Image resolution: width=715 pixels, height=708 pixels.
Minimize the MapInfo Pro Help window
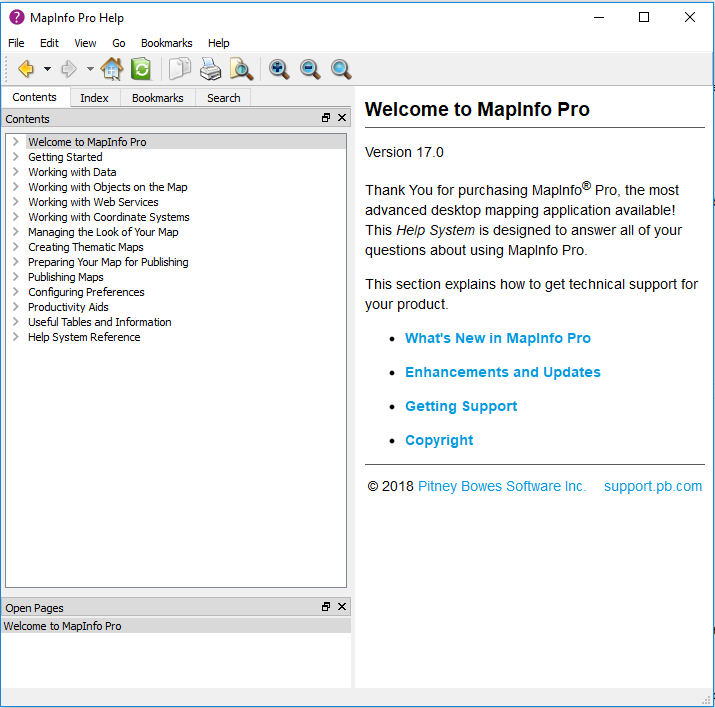599,17
